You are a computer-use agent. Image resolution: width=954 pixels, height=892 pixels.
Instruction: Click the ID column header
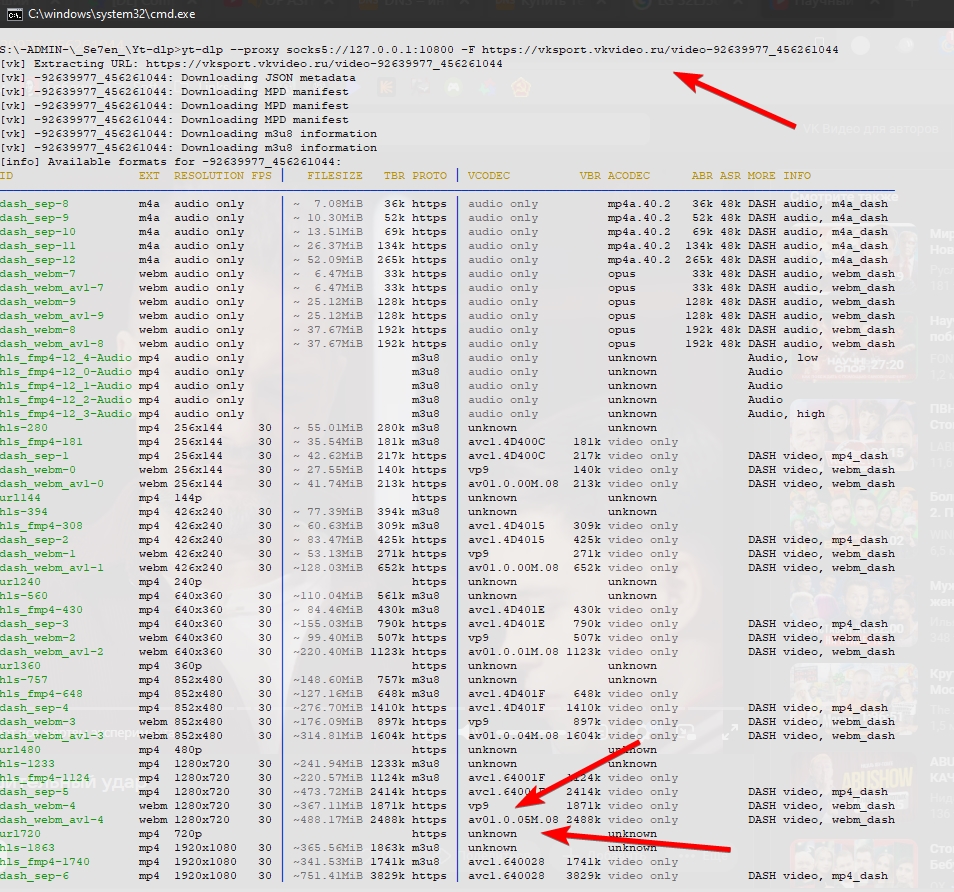(x=7, y=175)
